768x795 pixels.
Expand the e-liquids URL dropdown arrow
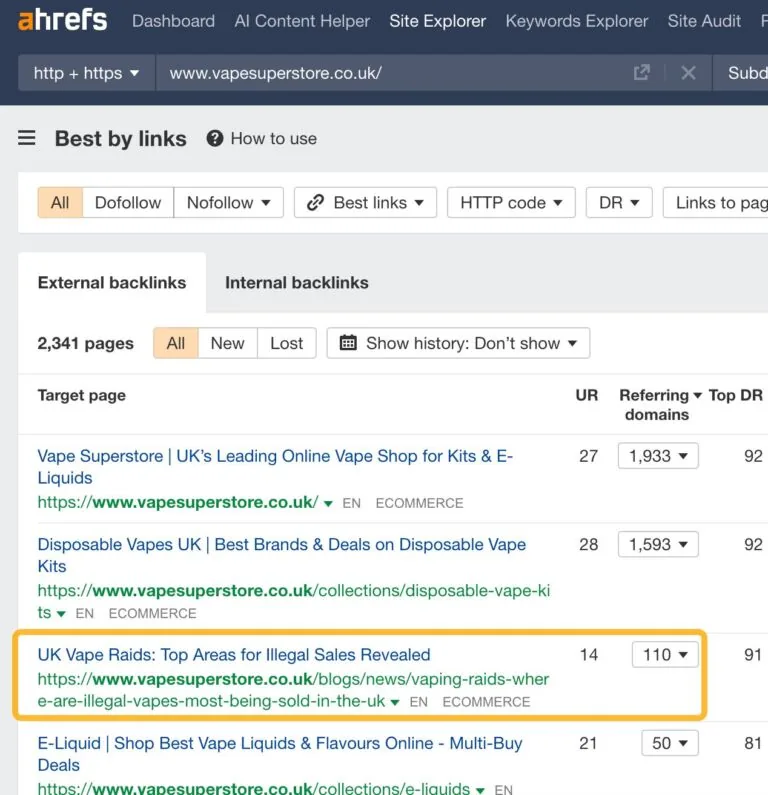[480, 790]
